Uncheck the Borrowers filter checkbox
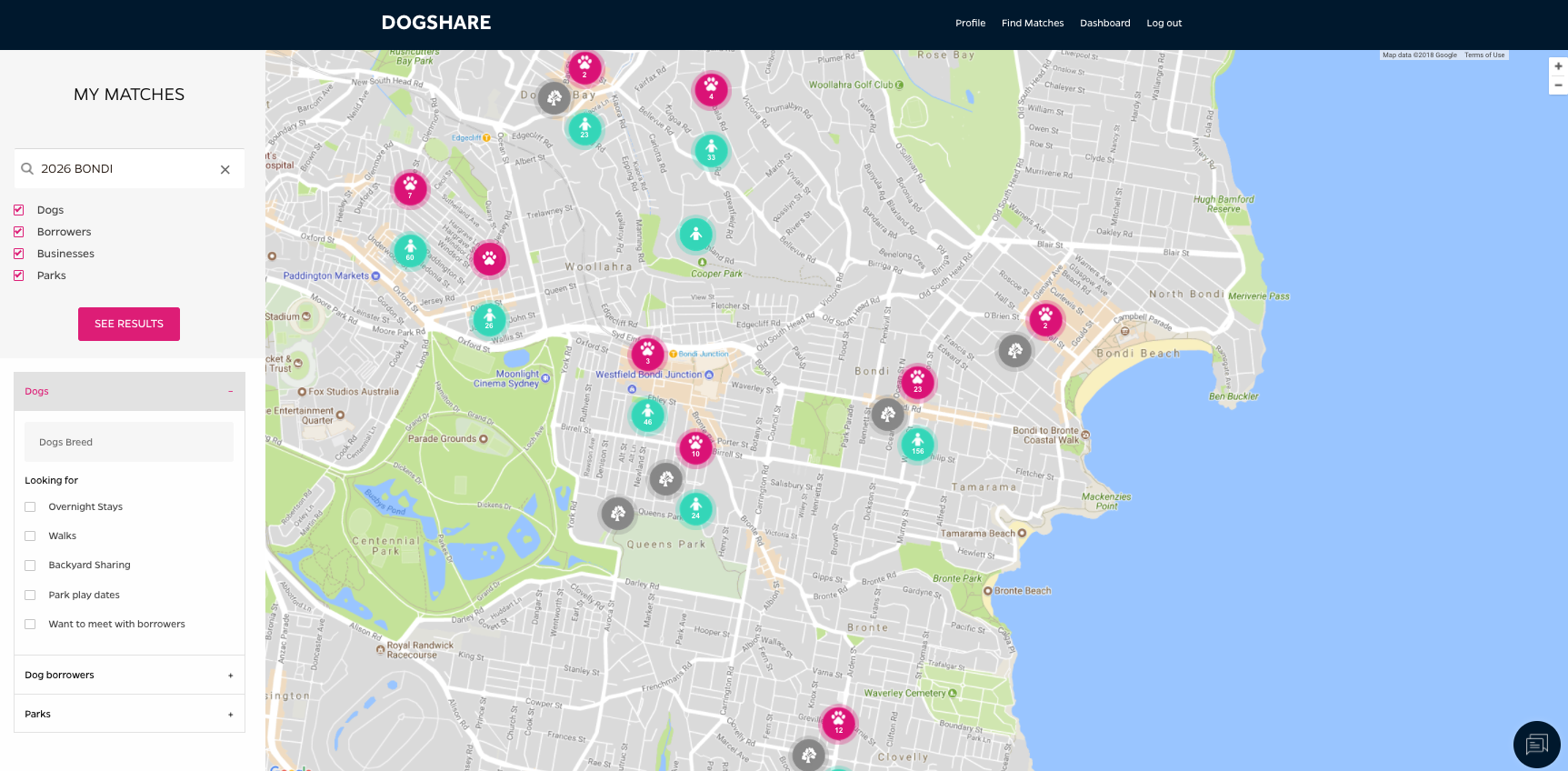 tap(18, 232)
